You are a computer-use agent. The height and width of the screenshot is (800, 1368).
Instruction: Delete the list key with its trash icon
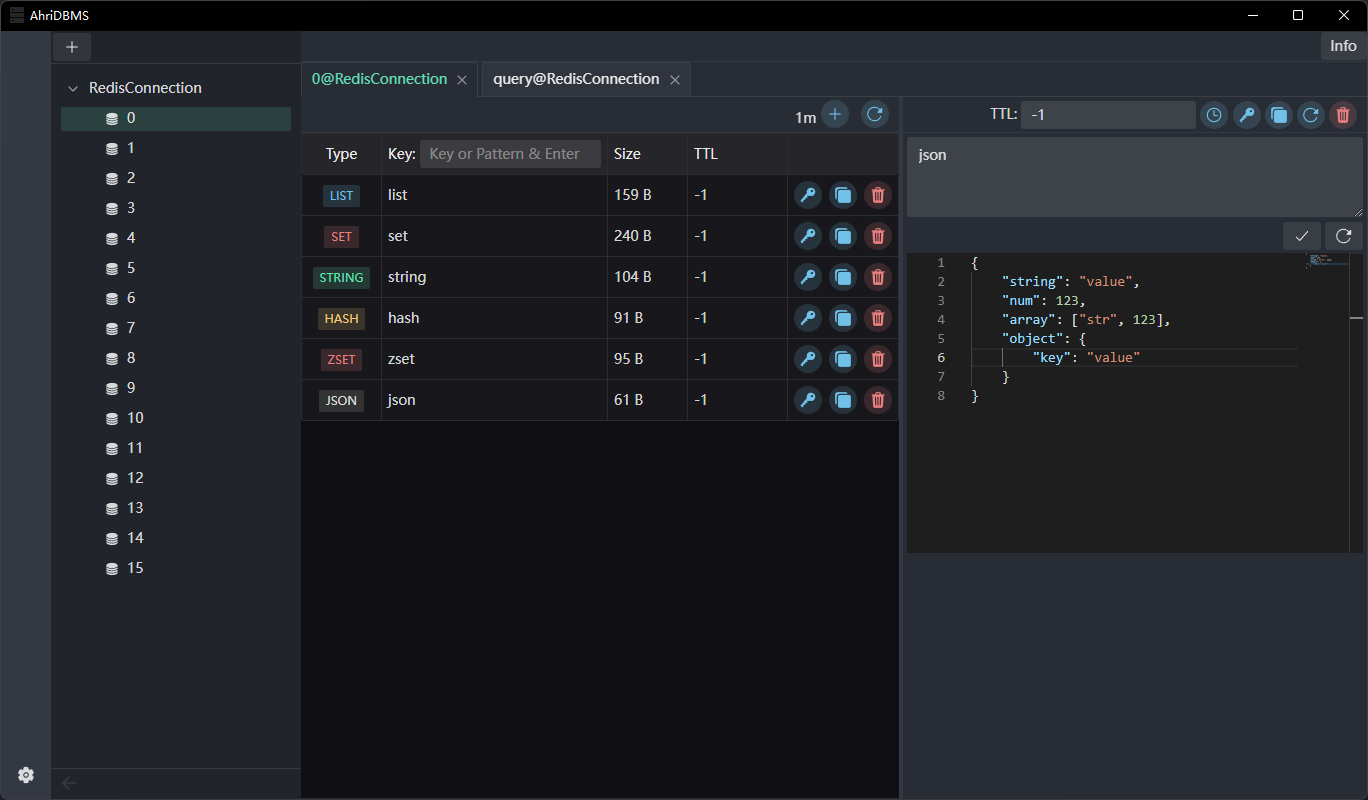tap(878, 195)
